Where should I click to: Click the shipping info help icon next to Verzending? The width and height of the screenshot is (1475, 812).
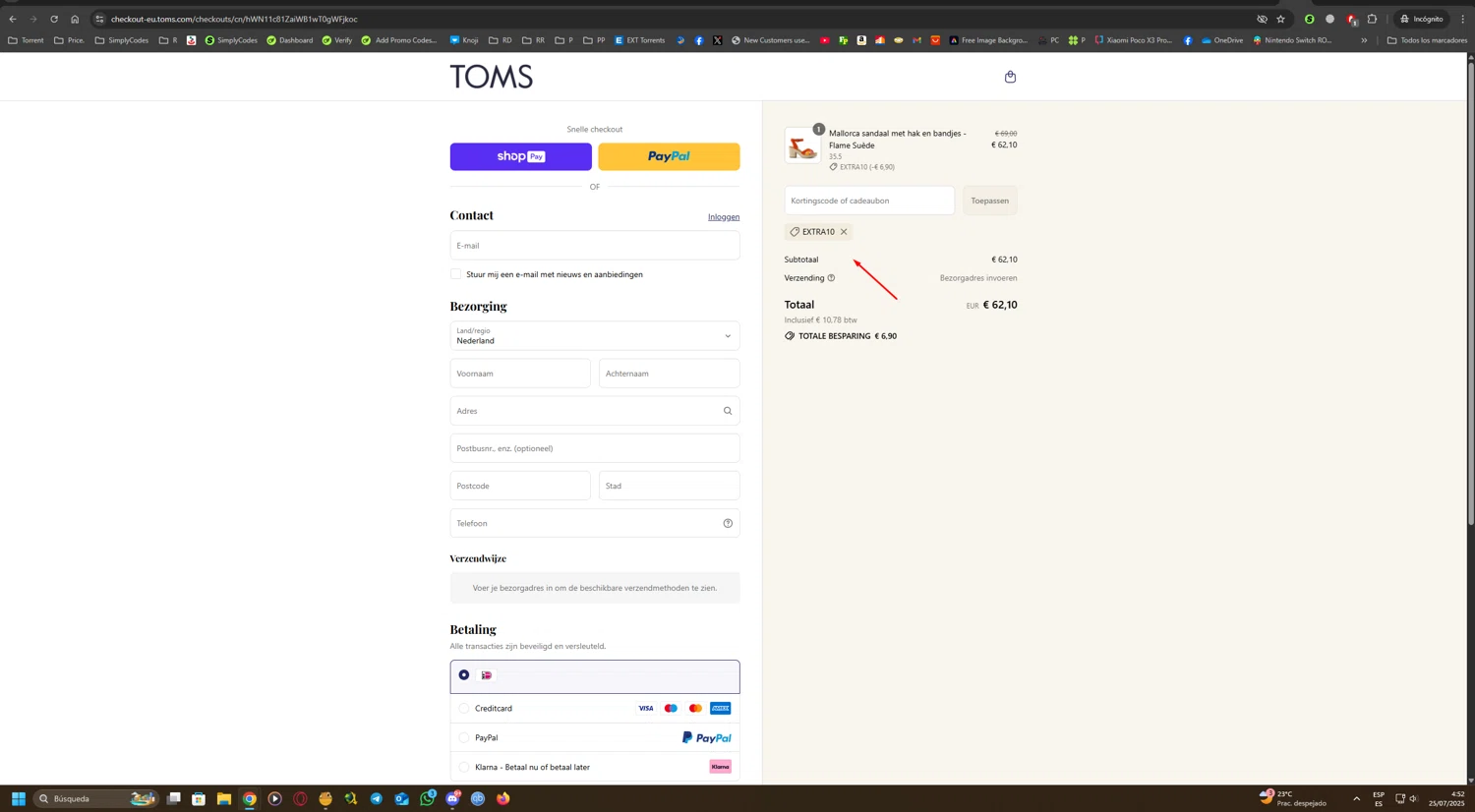[x=831, y=278]
